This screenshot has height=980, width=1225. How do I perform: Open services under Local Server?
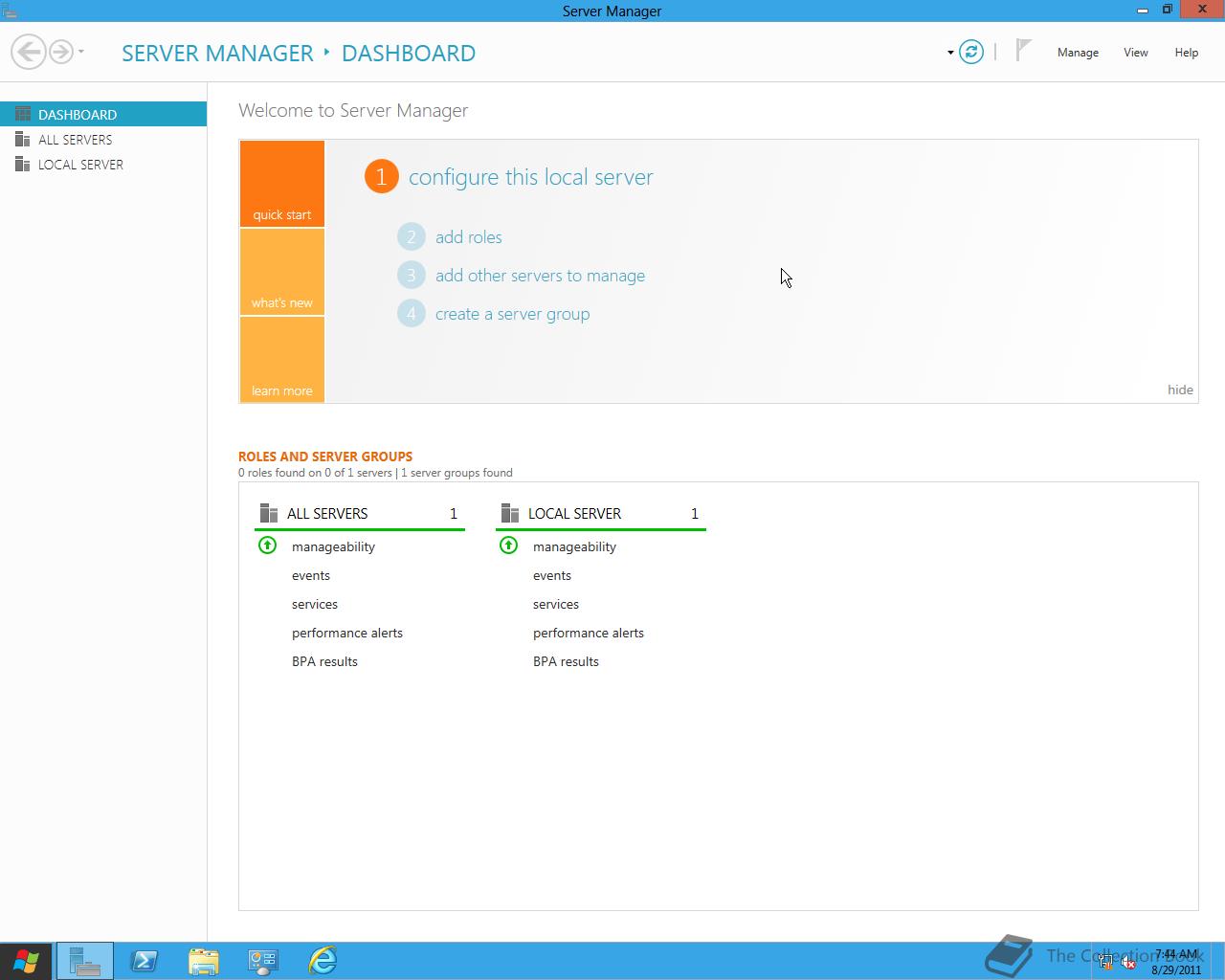556,604
